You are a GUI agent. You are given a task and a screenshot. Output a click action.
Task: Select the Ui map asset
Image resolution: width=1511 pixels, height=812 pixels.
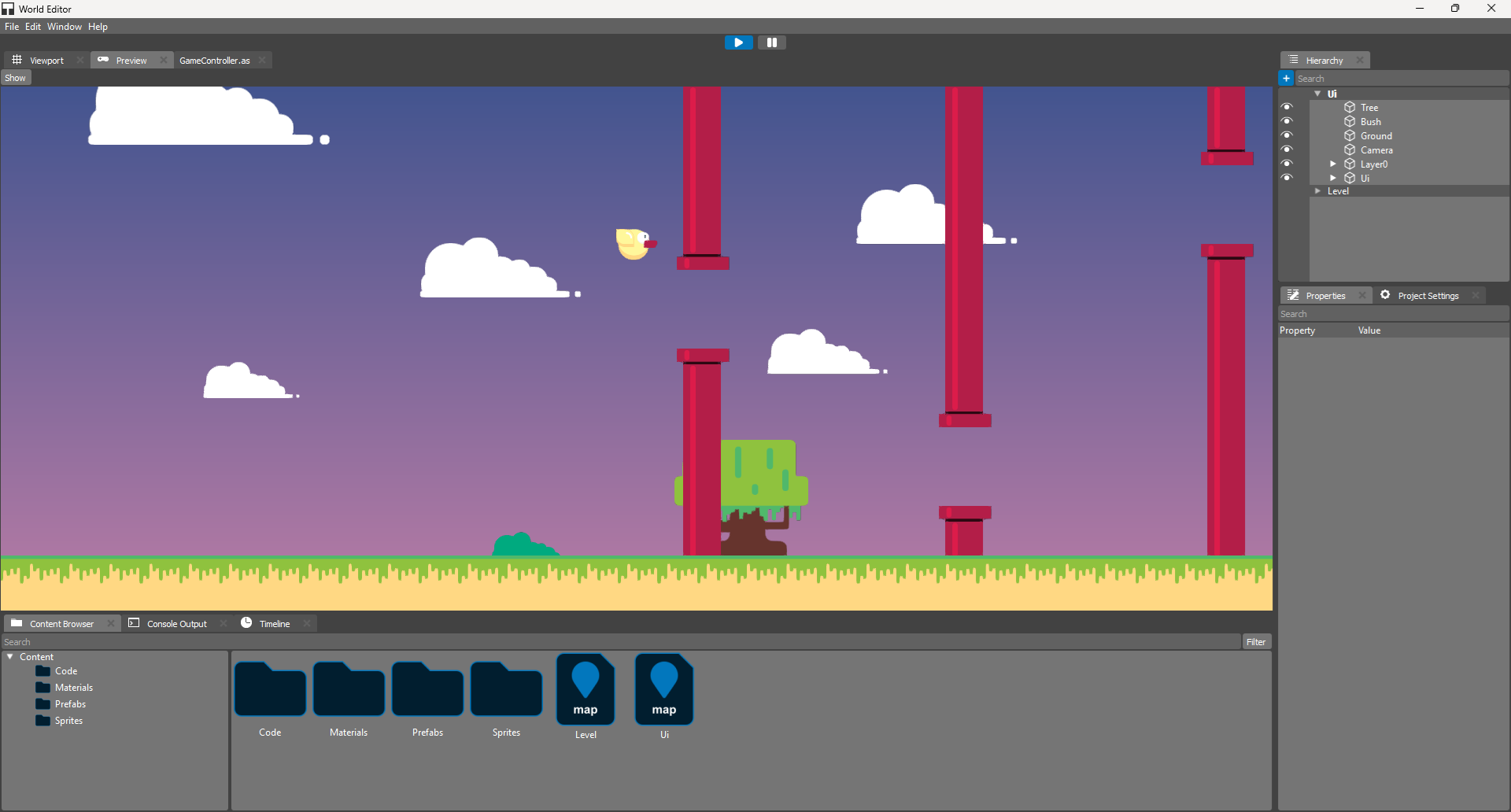664,689
